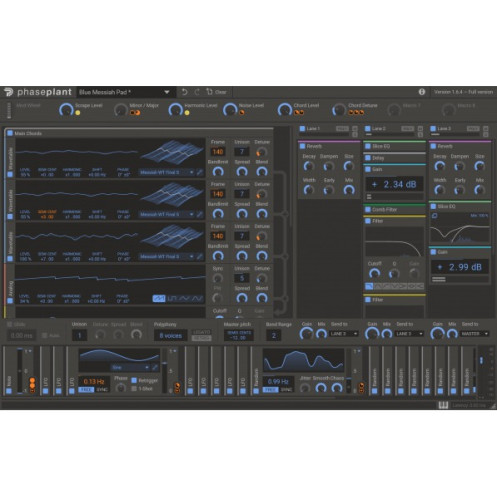The image size is (497, 497).
Task: Open Lane 2 Send to LANE 3 dropdown
Action: click(x=409, y=334)
